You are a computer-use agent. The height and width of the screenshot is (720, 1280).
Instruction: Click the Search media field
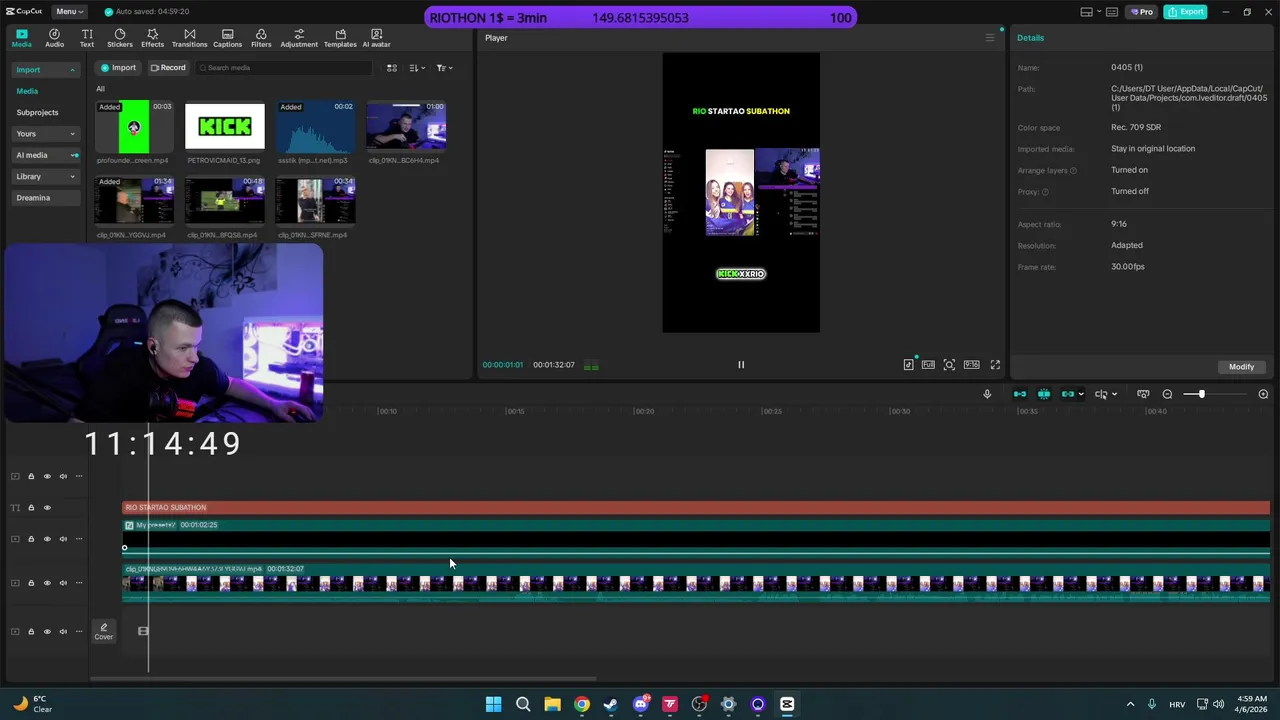click(283, 68)
